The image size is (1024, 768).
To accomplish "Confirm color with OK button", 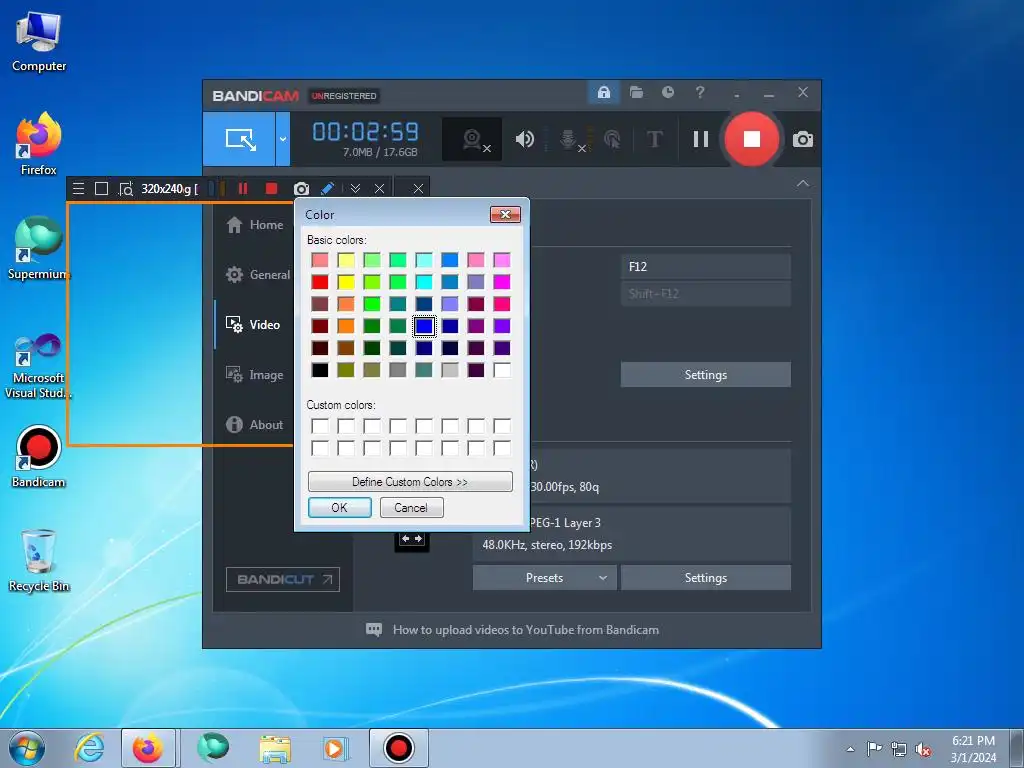I will pyautogui.click(x=340, y=507).
